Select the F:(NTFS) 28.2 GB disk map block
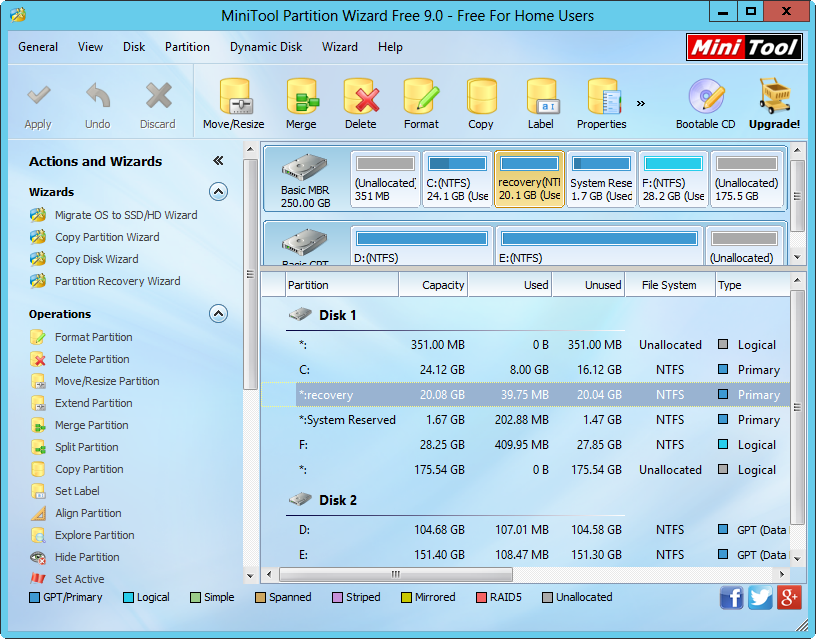816x639 pixels. click(673, 180)
